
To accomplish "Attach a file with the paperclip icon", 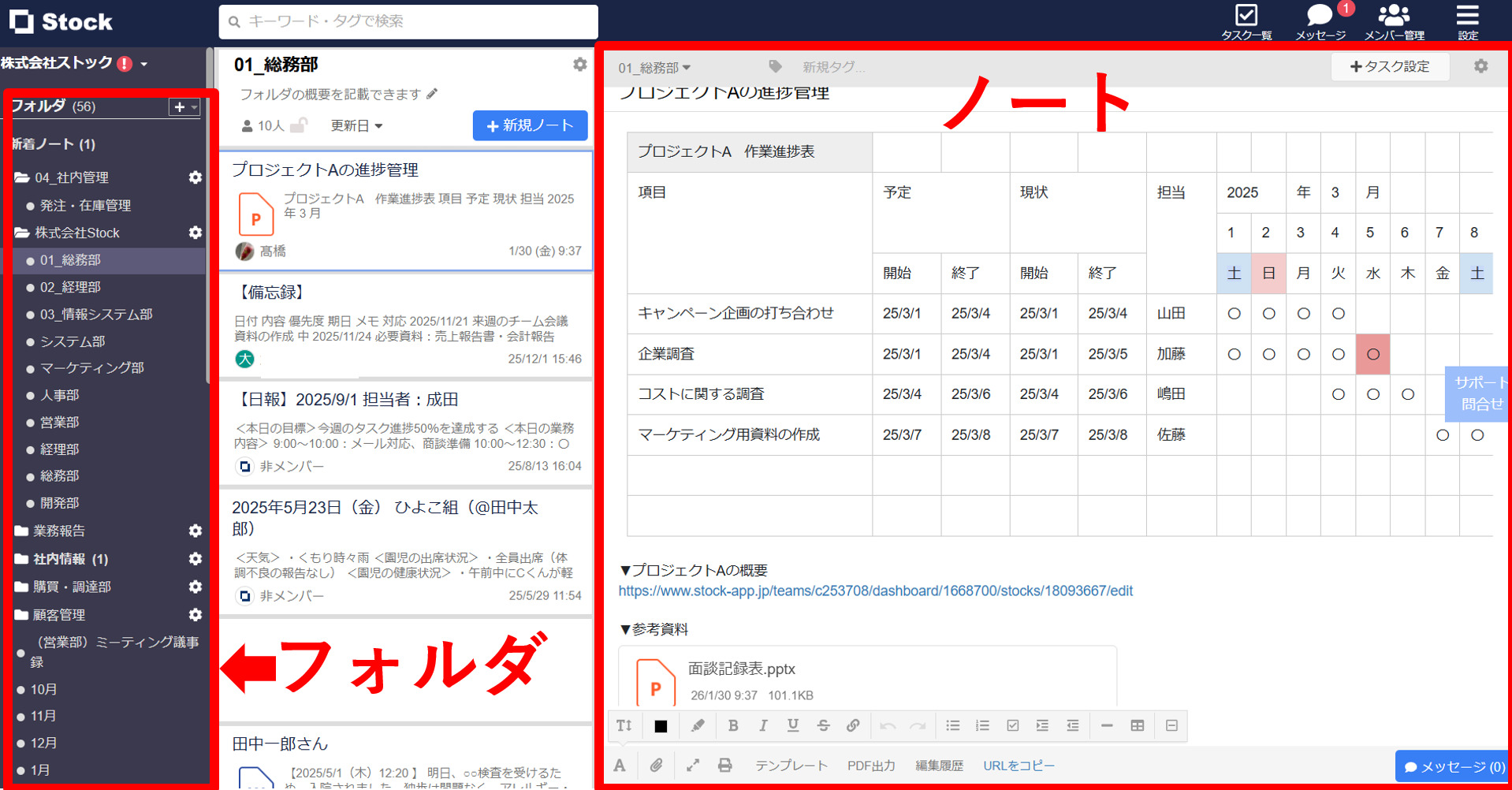I will click(x=656, y=765).
